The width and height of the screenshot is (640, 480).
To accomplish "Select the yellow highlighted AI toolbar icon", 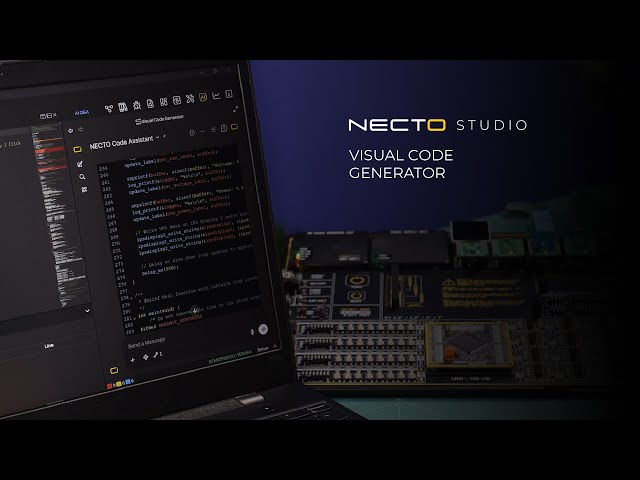I will (203, 97).
